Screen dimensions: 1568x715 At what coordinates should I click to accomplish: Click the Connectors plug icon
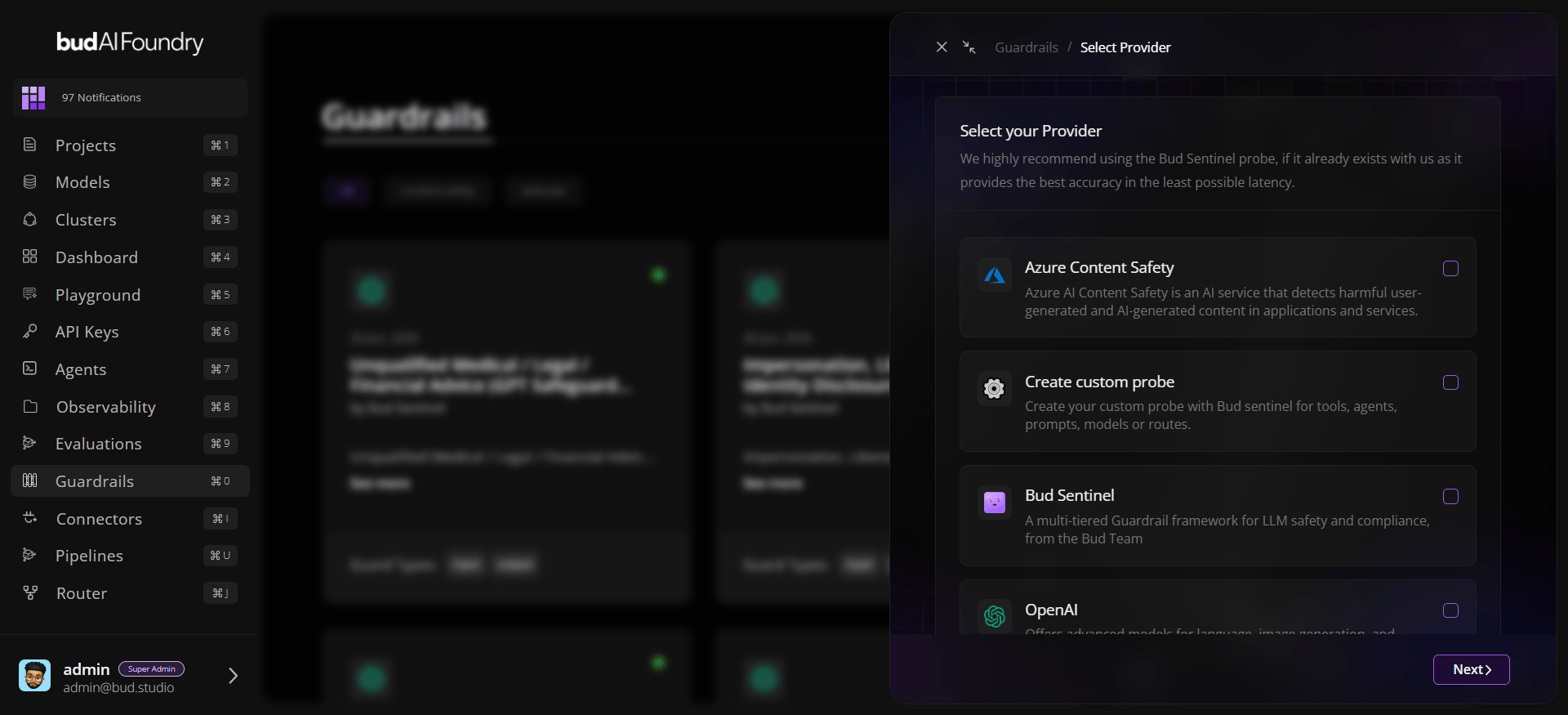click(30, 518)
